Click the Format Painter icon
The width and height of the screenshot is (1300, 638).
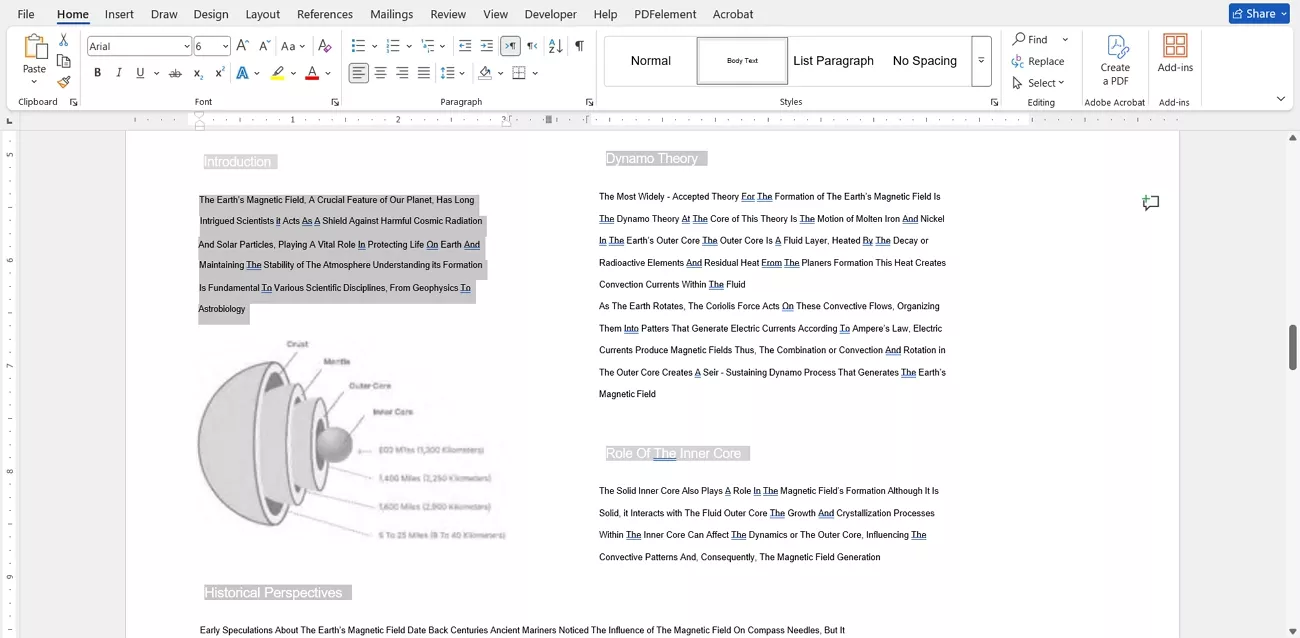point(63,82)
